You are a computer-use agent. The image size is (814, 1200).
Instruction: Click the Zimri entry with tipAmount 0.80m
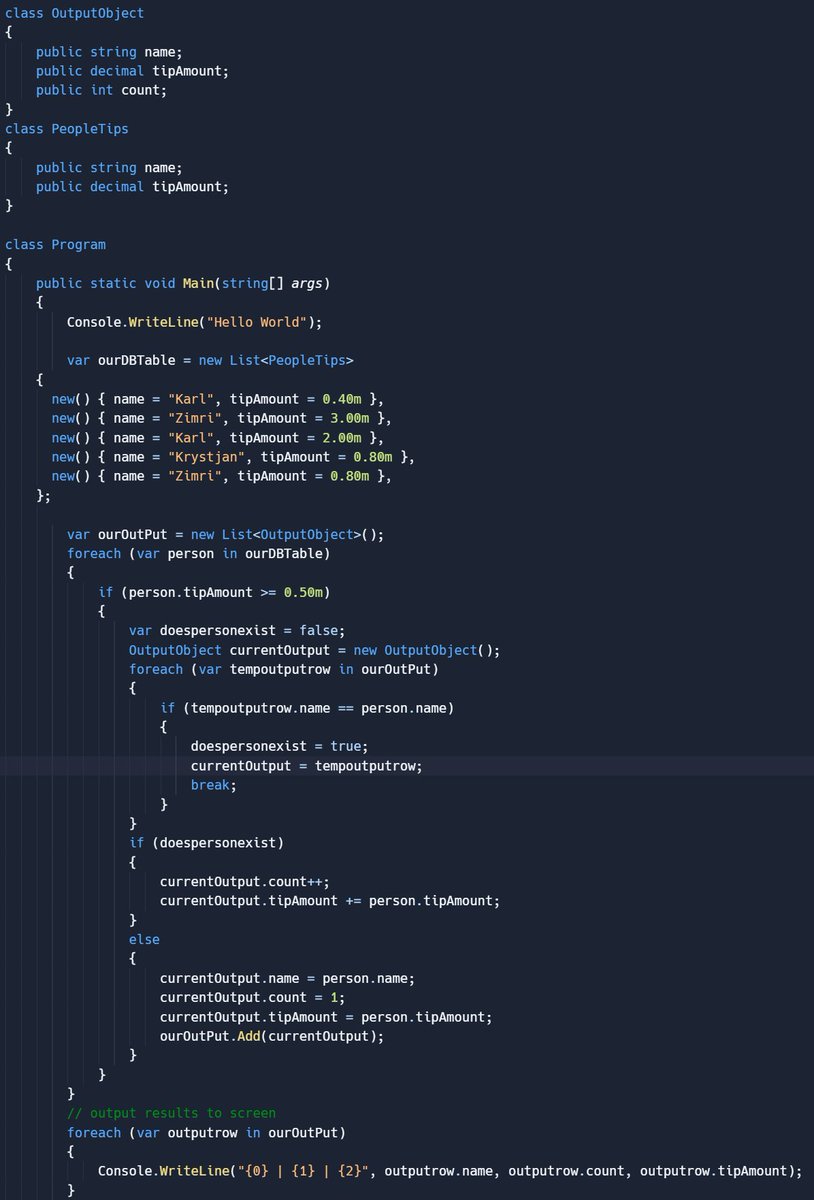coord(222,476)
